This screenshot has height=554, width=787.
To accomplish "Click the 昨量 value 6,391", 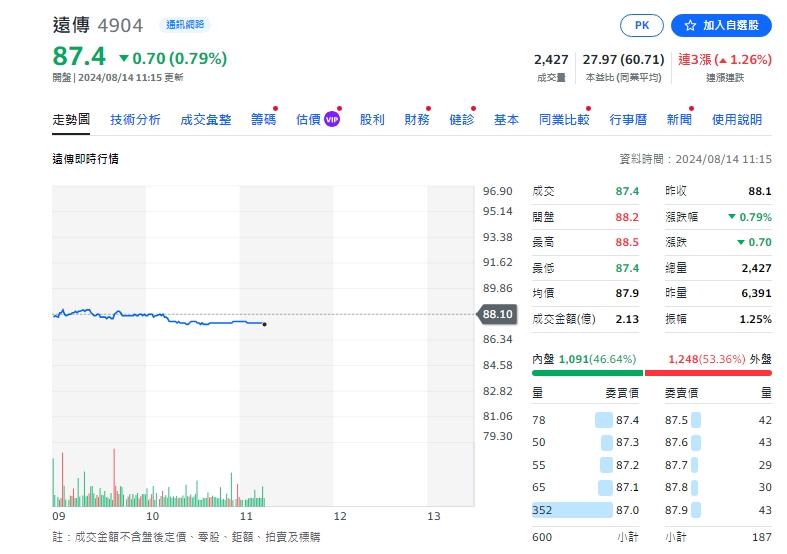I will pyautogui.click(x=756, y=293).
